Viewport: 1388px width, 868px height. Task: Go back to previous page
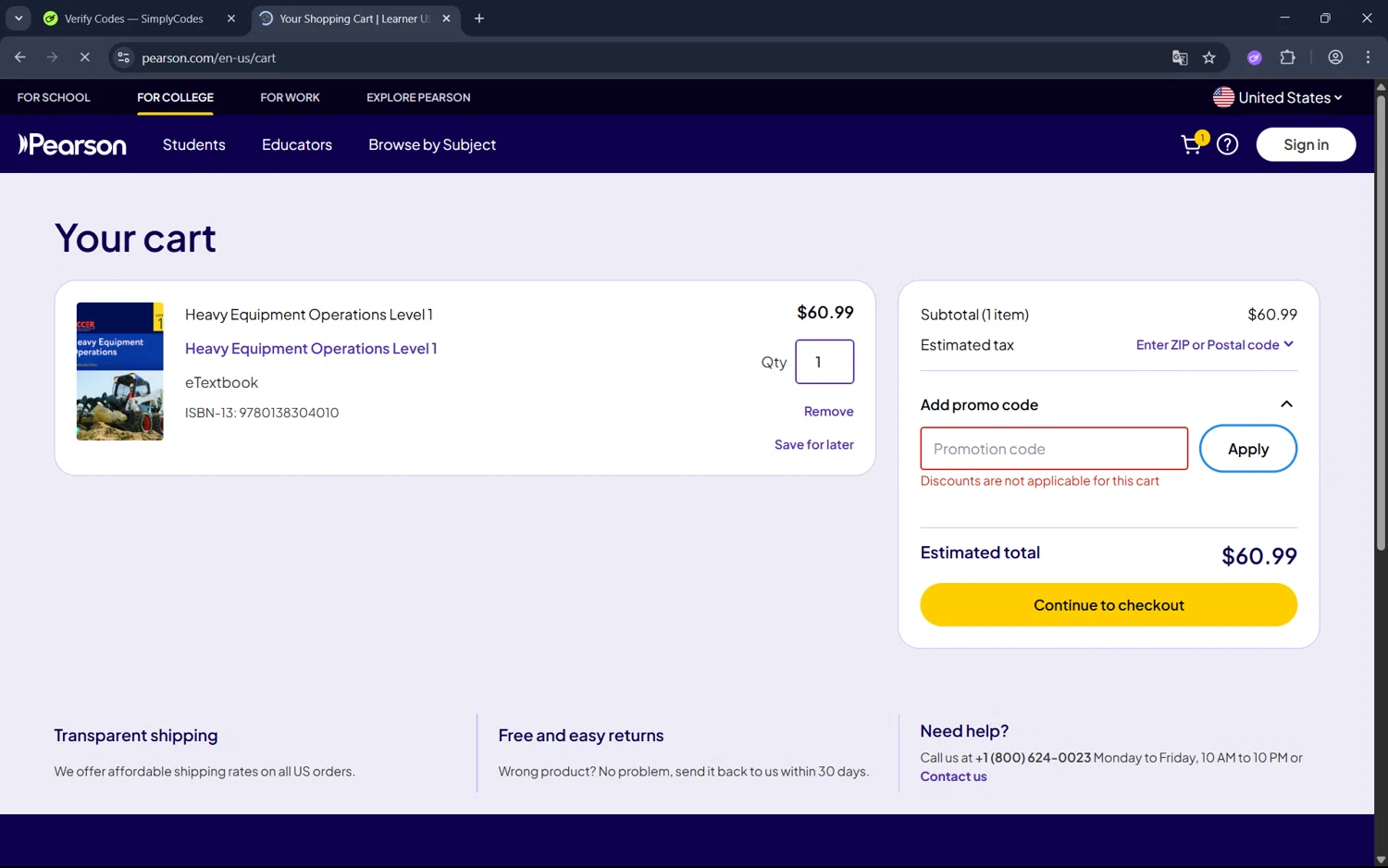point(20,57)
